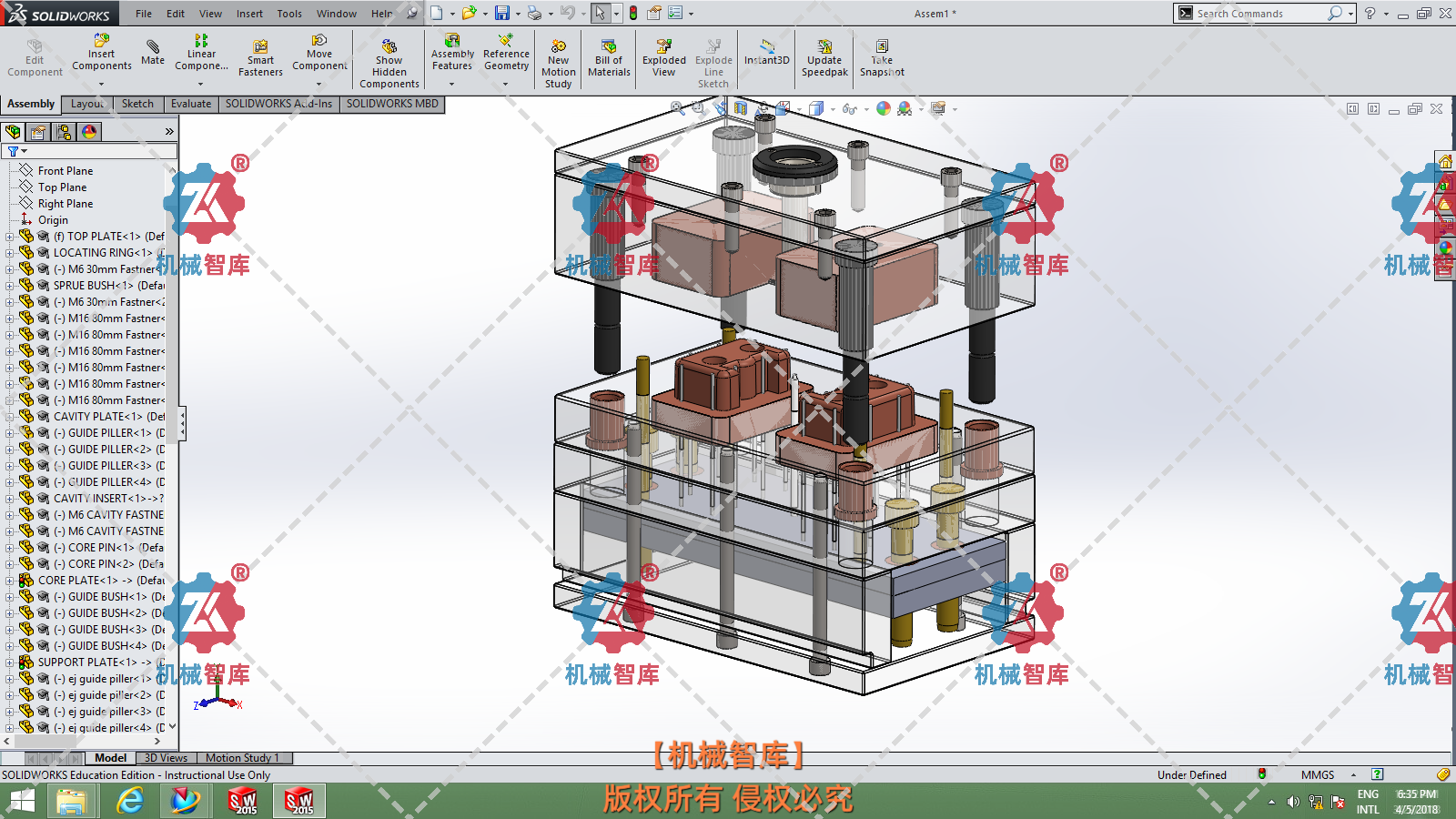1456x819 pixels.
Task: Click Edit Appearance color ball
Action: pos(883,108)
